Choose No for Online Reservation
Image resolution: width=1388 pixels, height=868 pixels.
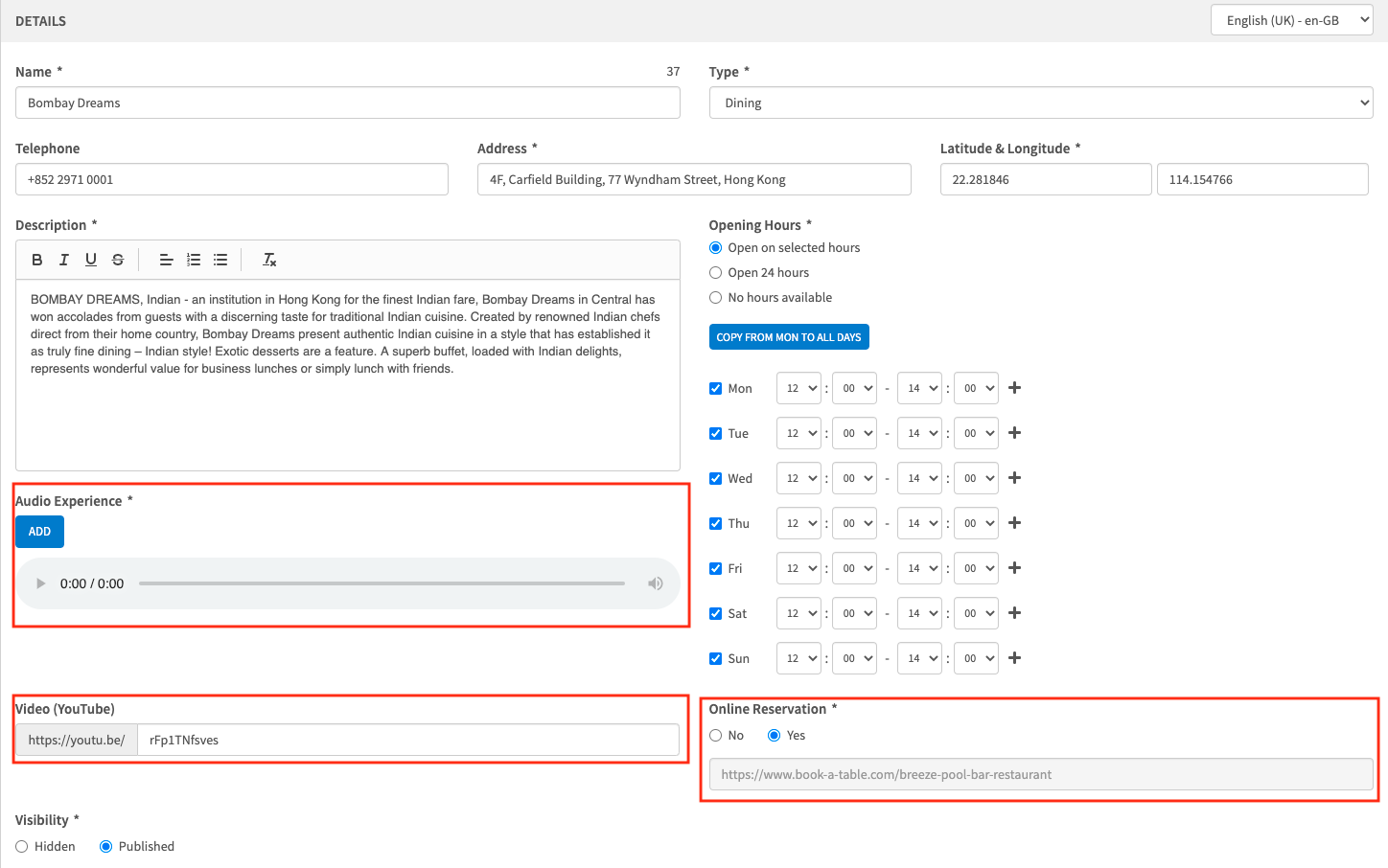[x=716, y=736]
